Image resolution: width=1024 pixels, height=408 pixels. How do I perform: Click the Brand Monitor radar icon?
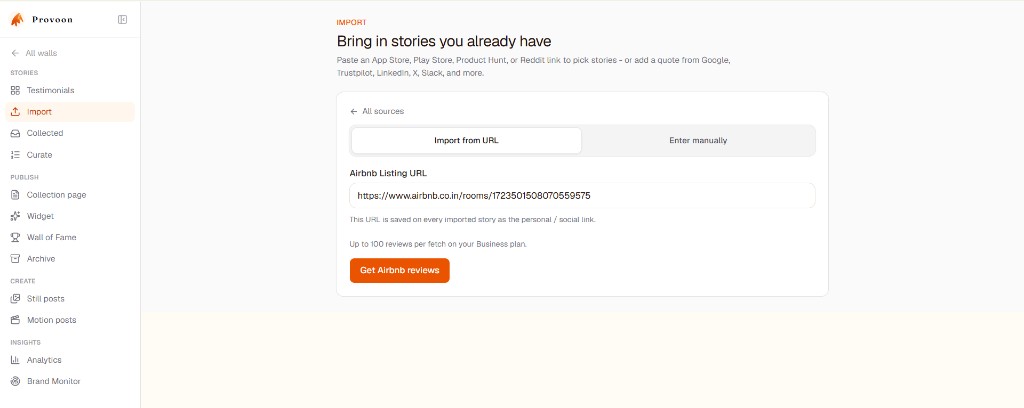pyautogui.click(x=15, y=381)
